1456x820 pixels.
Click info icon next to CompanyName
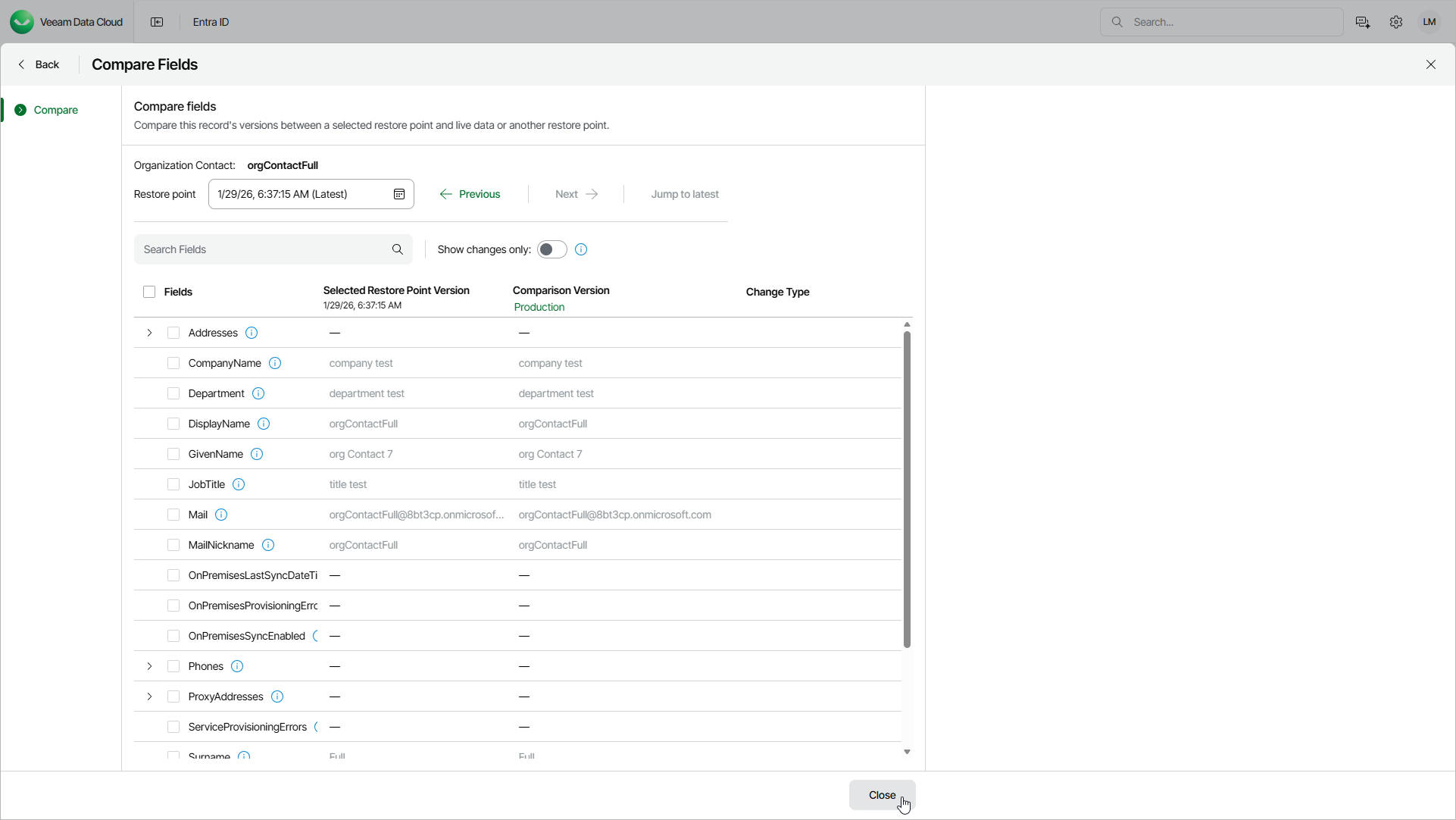275,363
